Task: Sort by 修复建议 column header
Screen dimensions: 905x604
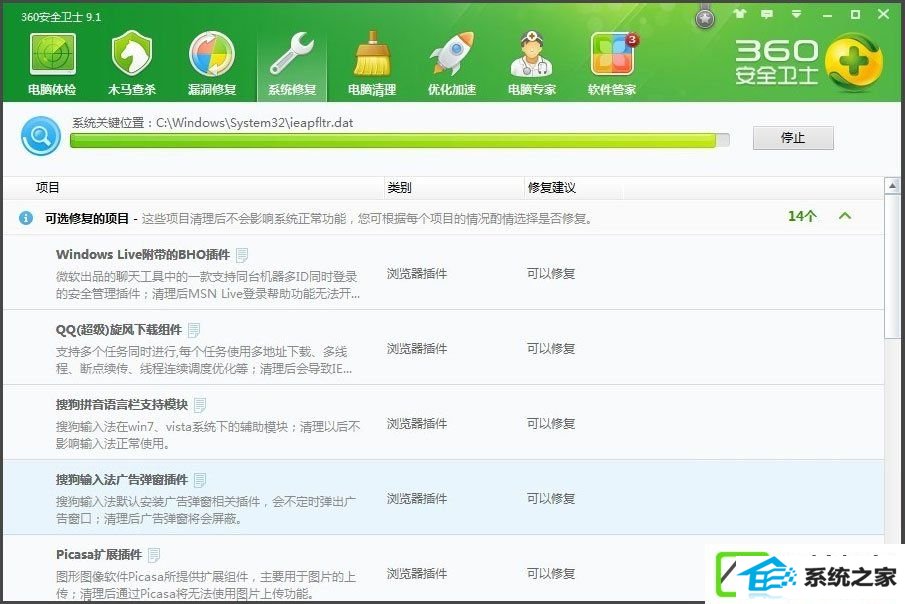Action: pyautogui.click(x=551, y=187)
